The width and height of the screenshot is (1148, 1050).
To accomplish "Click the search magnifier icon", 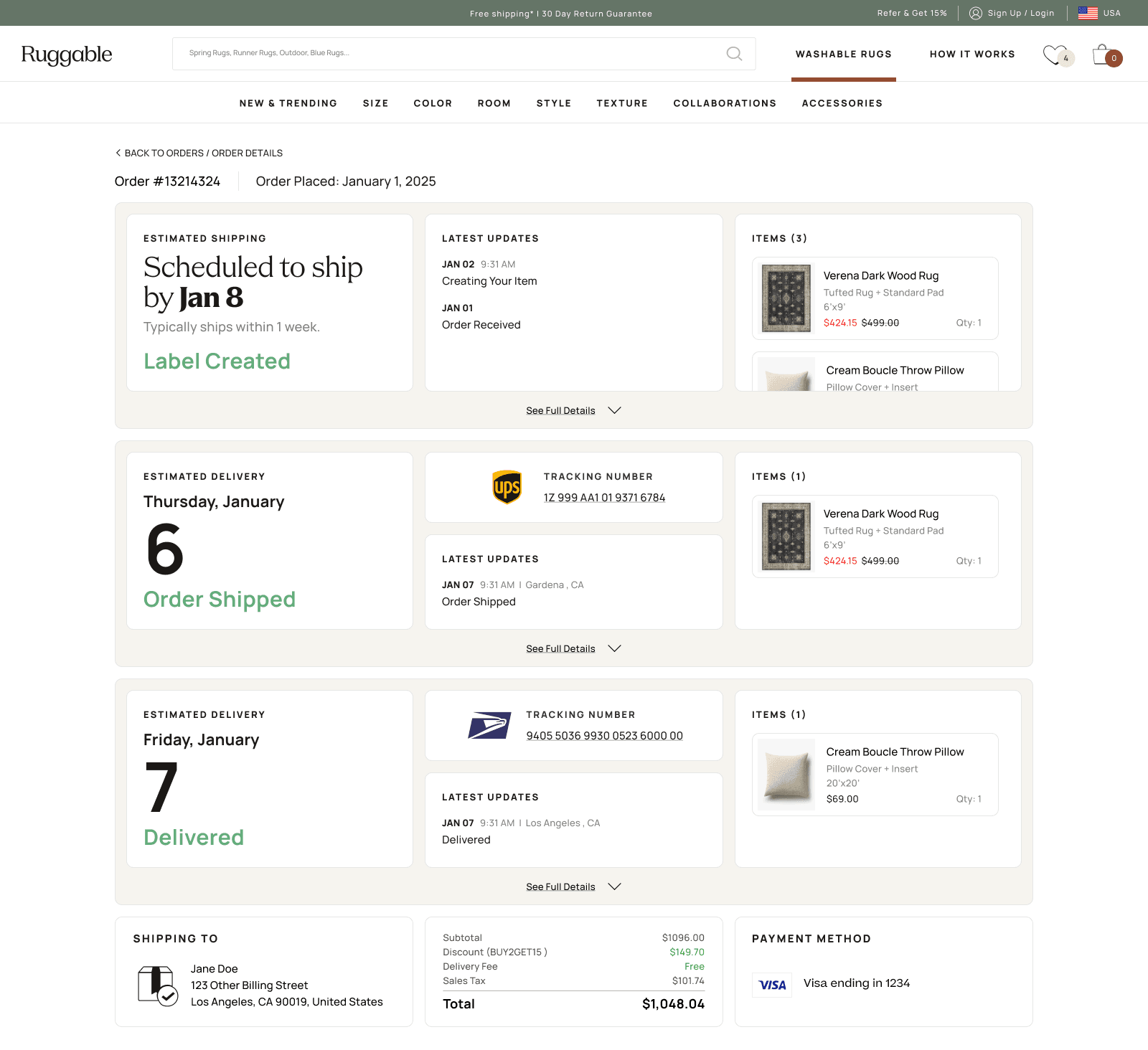I will click(734, 54).
